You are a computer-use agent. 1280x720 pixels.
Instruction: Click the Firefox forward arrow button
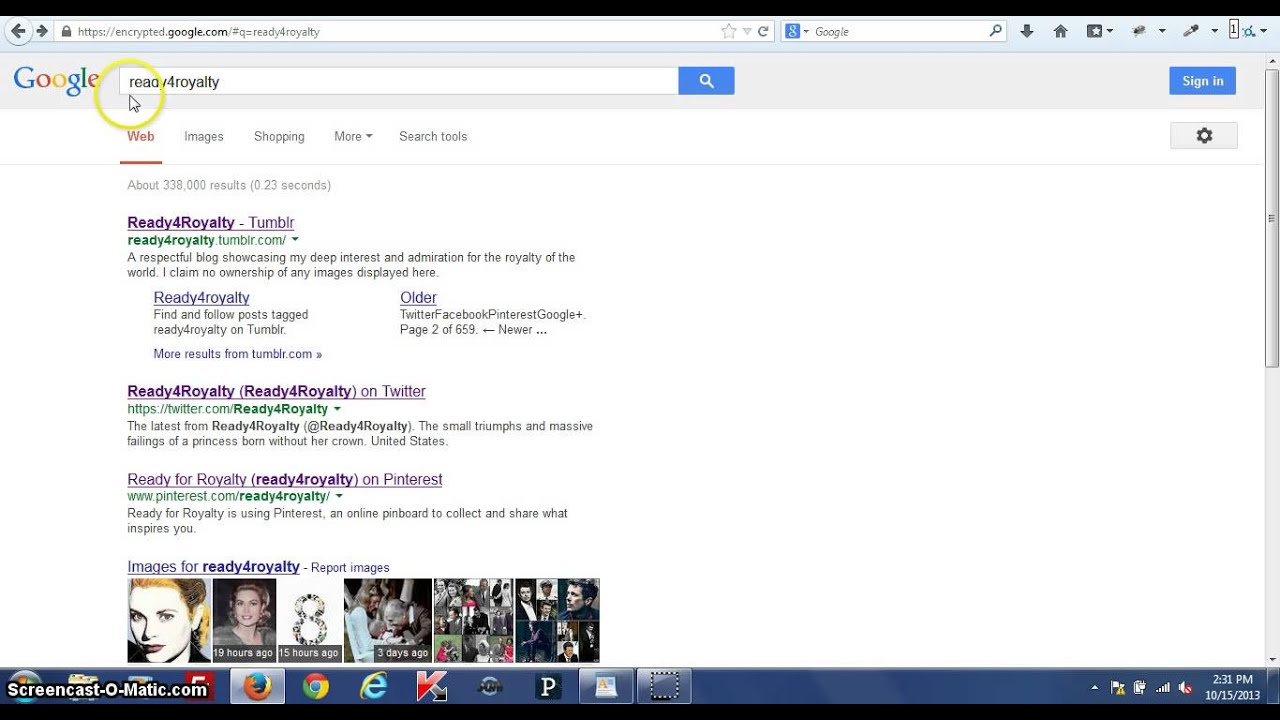pos(42,31)
